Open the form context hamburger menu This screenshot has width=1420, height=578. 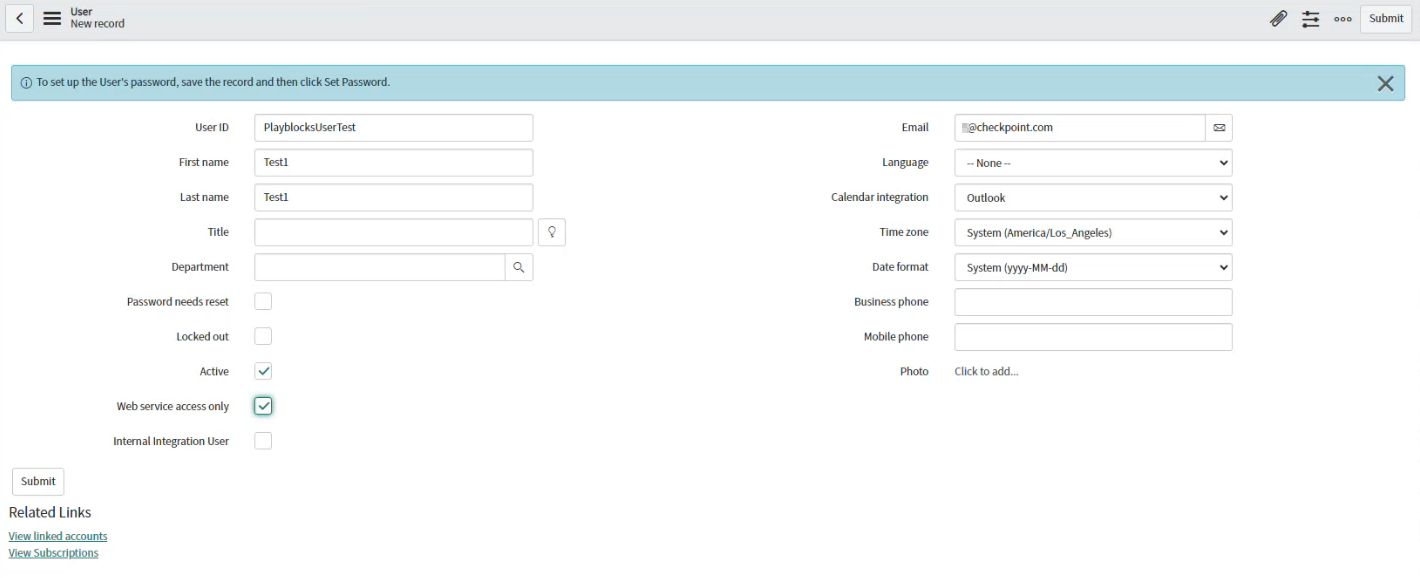tap(52, 18)
